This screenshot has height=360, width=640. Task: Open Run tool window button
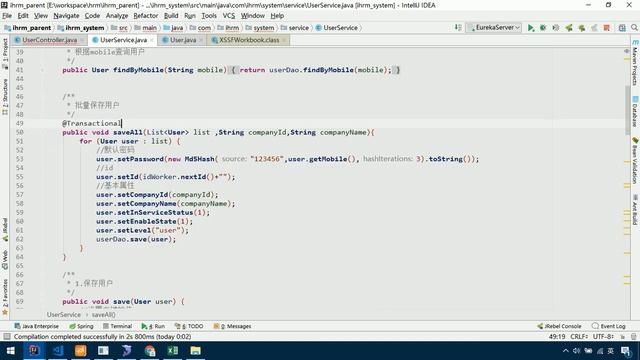coord(153,326)
